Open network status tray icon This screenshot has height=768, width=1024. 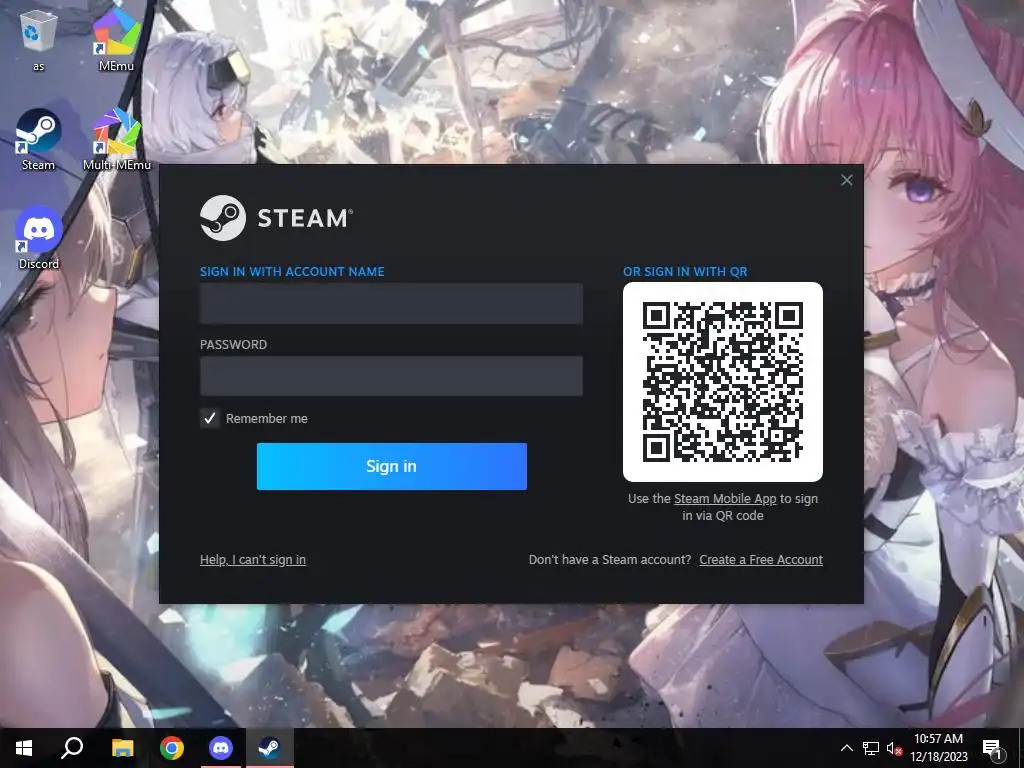click(871, 748)
